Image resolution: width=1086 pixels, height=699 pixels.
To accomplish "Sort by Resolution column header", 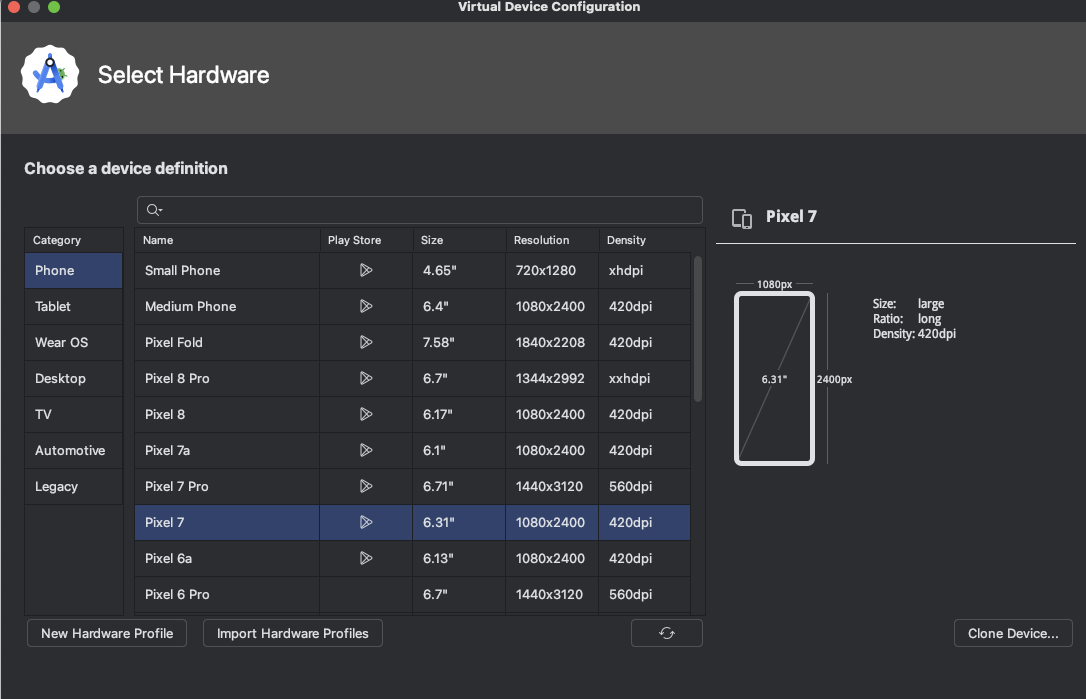I will (552, 240).
